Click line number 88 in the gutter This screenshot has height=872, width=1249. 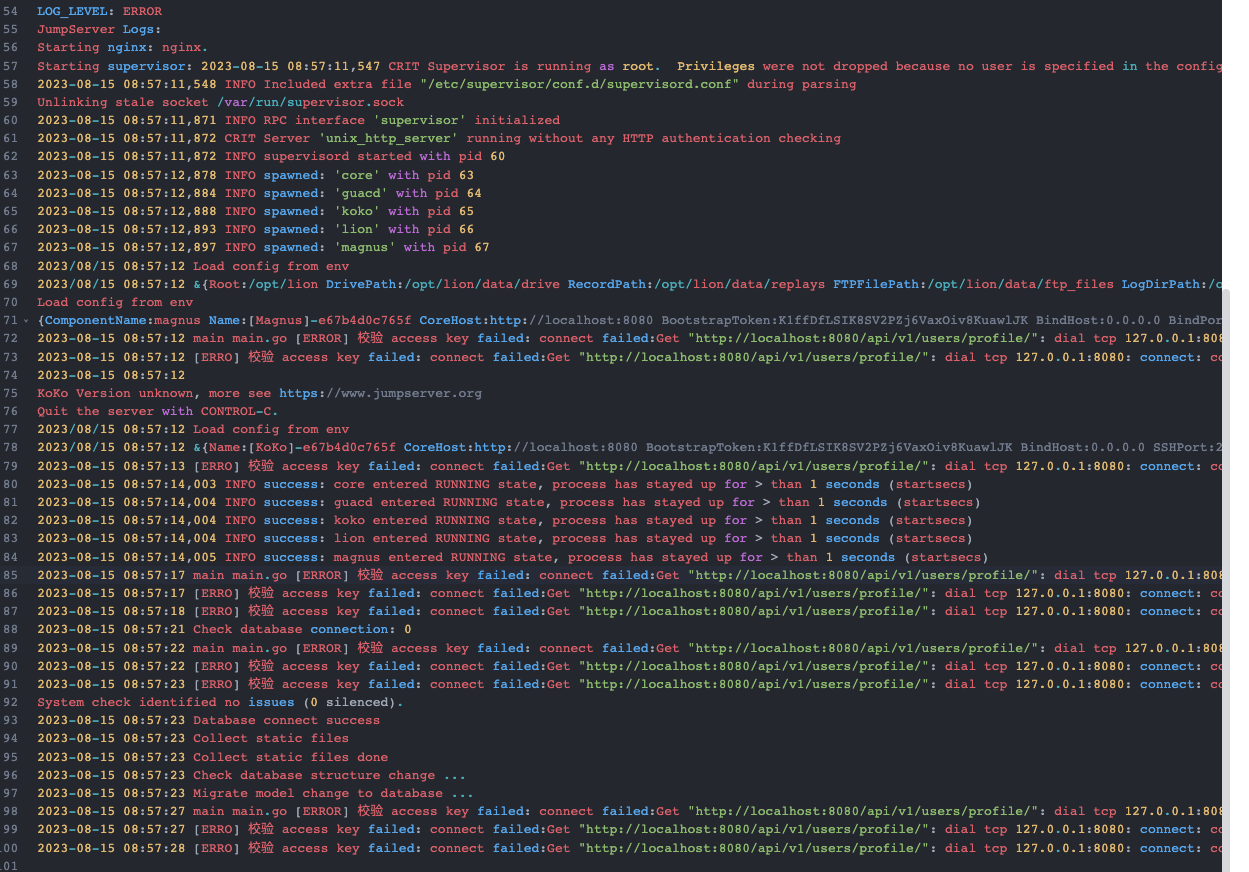tap(10, 629)
